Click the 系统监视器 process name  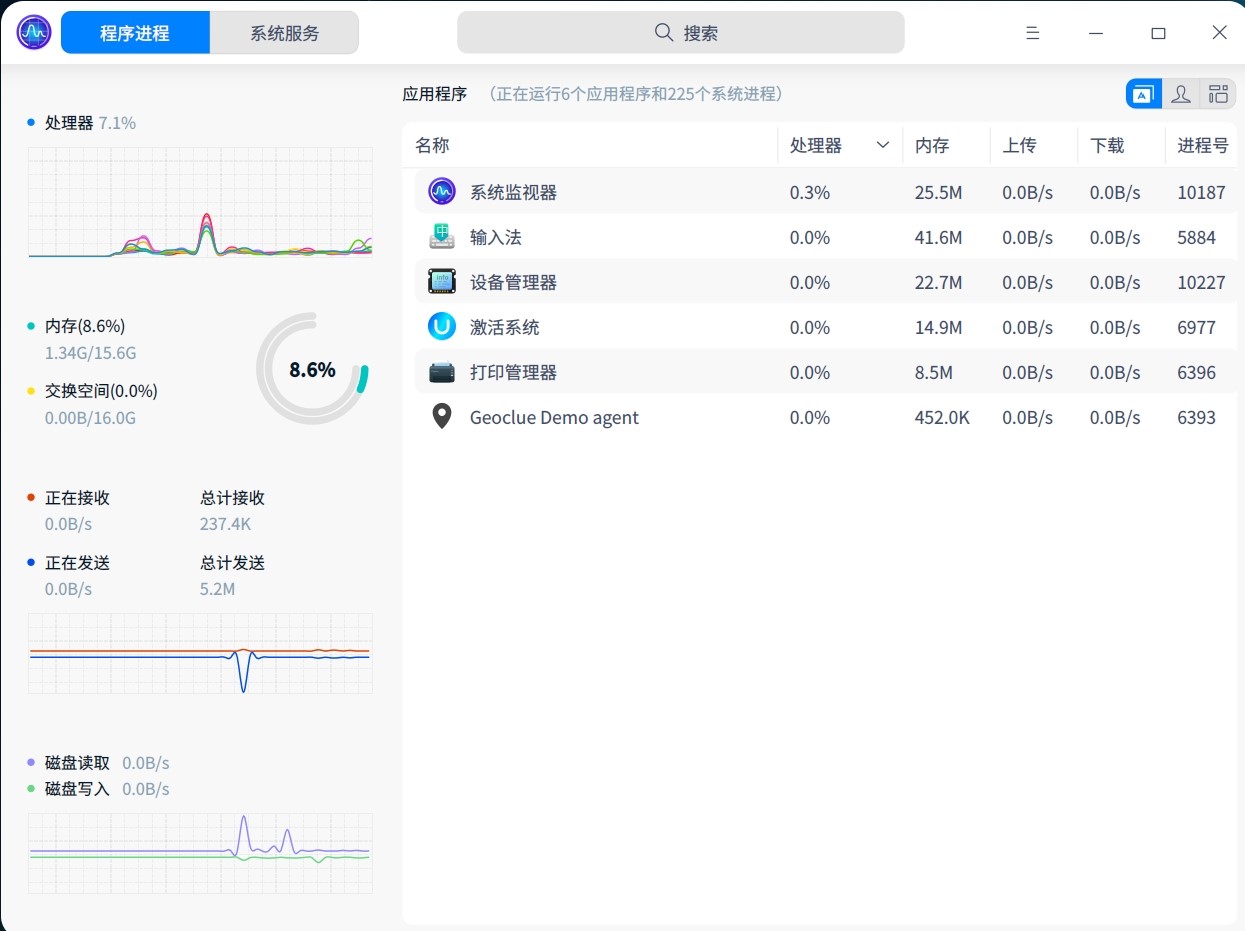tap(513, 191)
